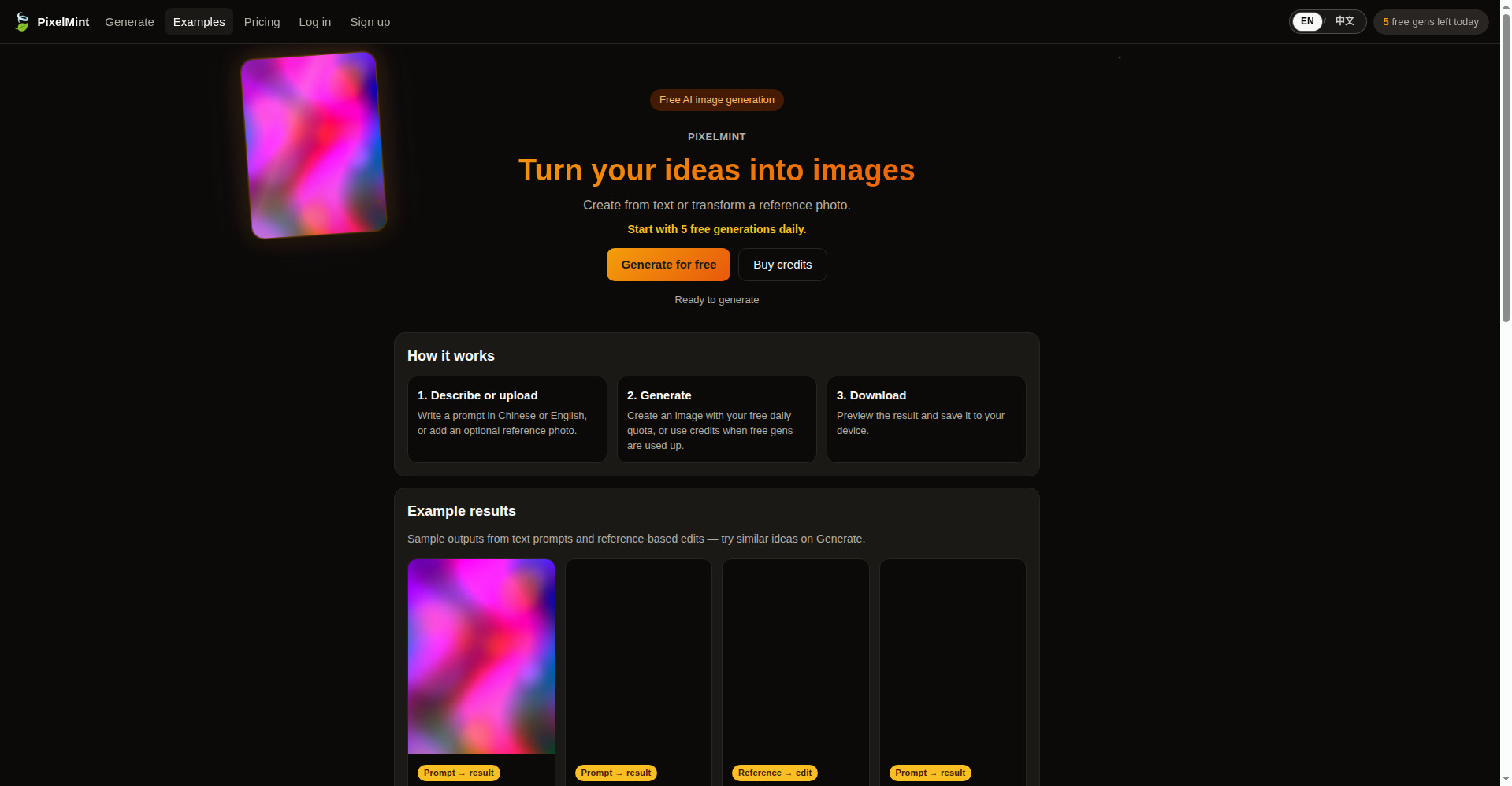Navigate to the Pricing page
Image resolution: width=1512 pixels, height=786 pixels.
pyautogui.click(x=262, y=22)
